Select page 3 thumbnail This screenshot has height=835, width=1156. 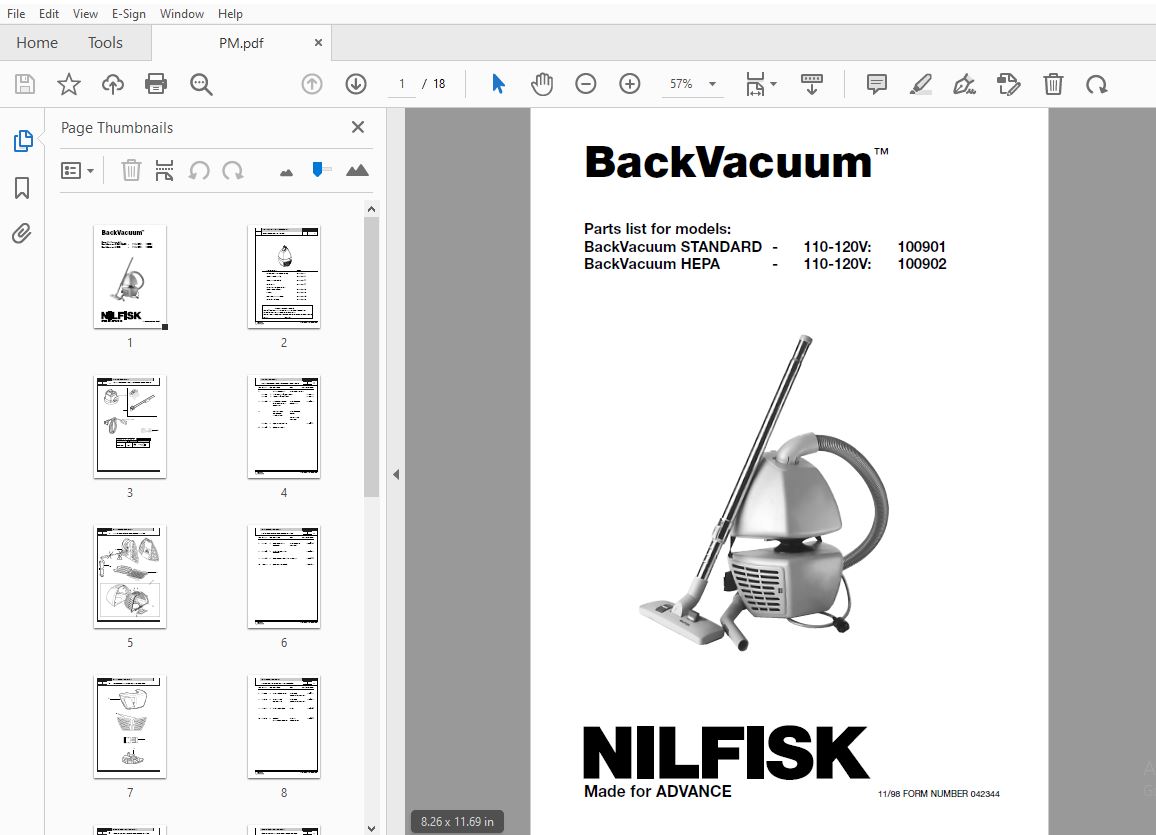tap(130, 427)
